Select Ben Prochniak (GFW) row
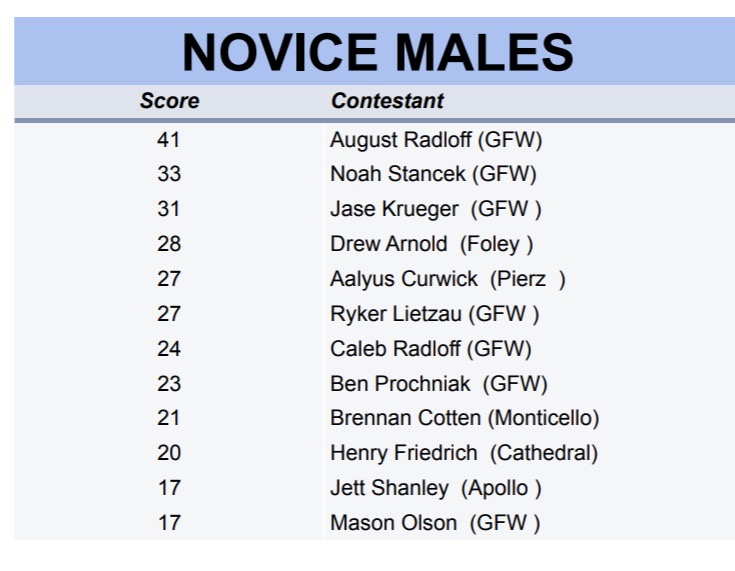The width and height of the screenshot is (735, 571). click(x=438, y=383)
